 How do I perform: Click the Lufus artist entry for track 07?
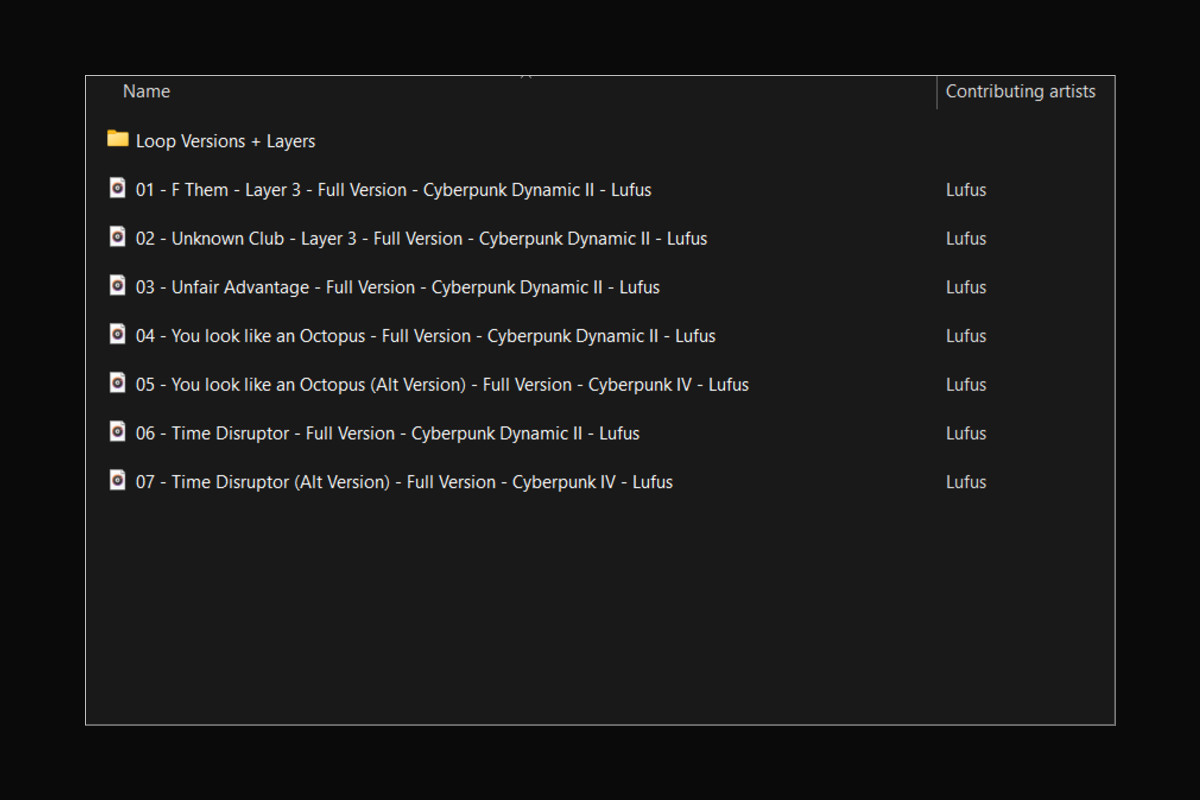tap(966, 482)
